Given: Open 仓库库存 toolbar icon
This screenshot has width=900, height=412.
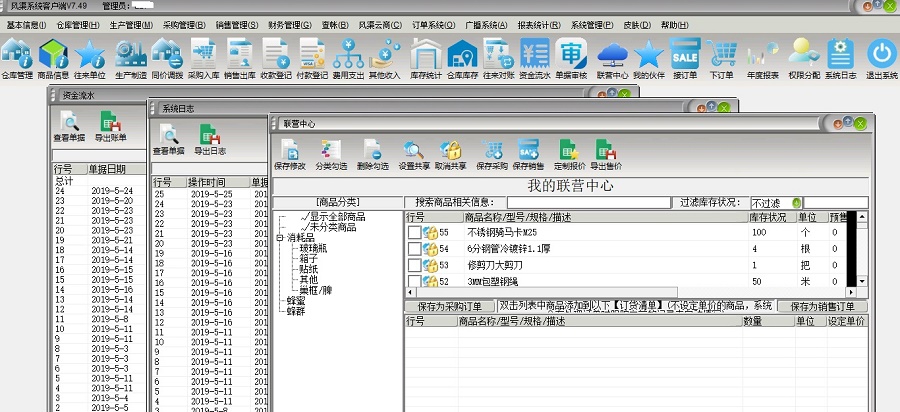Looking at the screenshot, I should pyautogui.click(x=462, y=59).
